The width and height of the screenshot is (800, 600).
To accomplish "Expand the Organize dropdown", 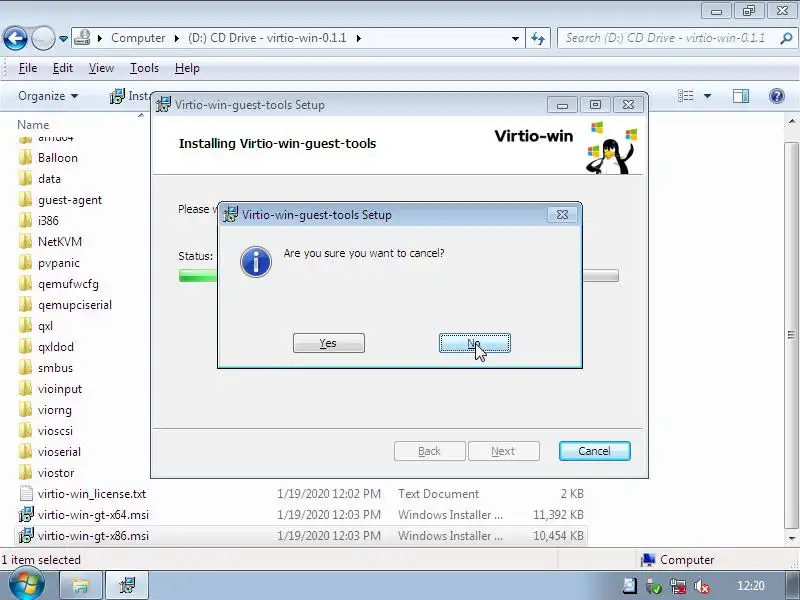I will pyautogui.click(x=48, y=96).
